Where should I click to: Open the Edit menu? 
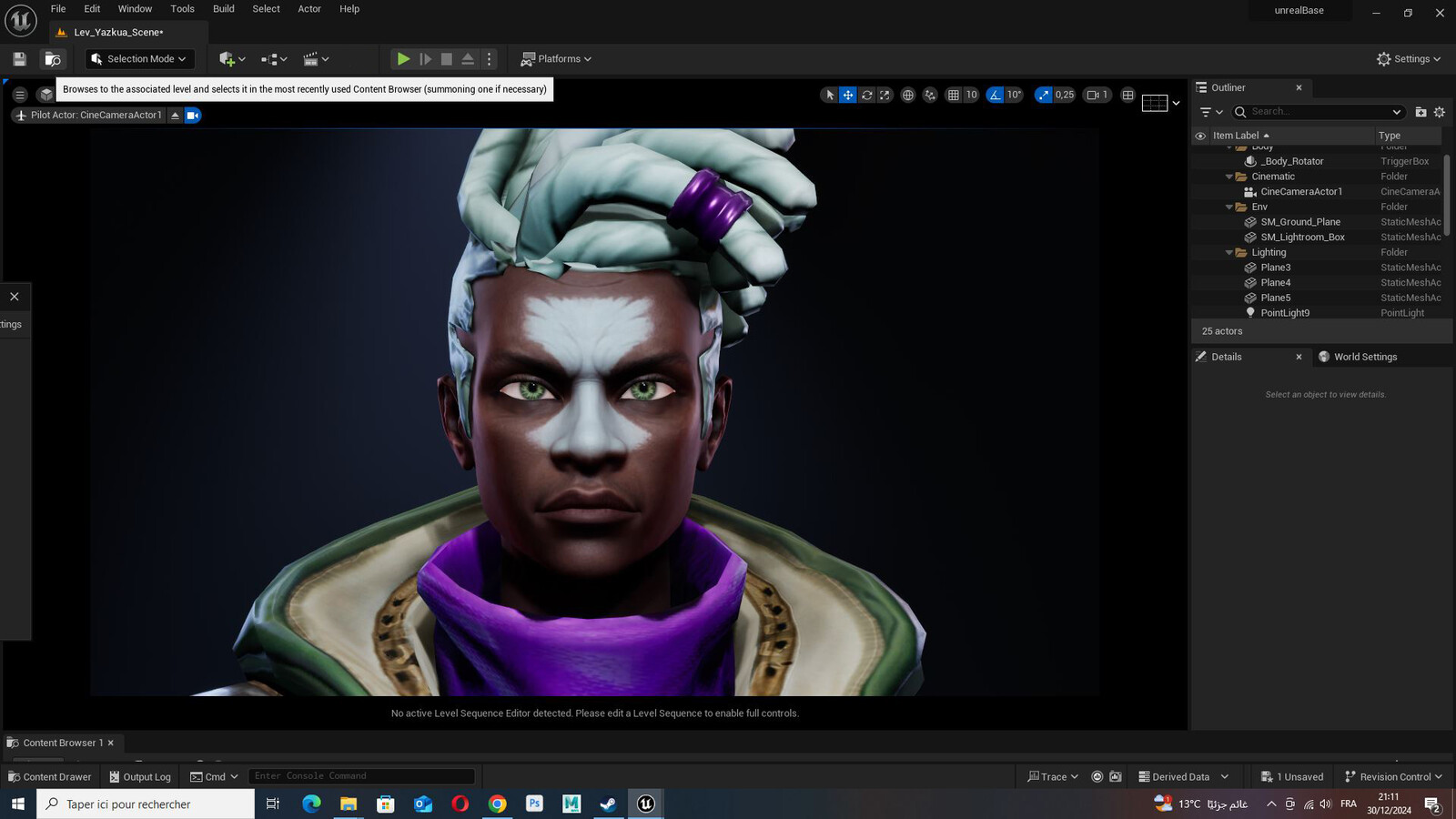click(x=92, y=9)
